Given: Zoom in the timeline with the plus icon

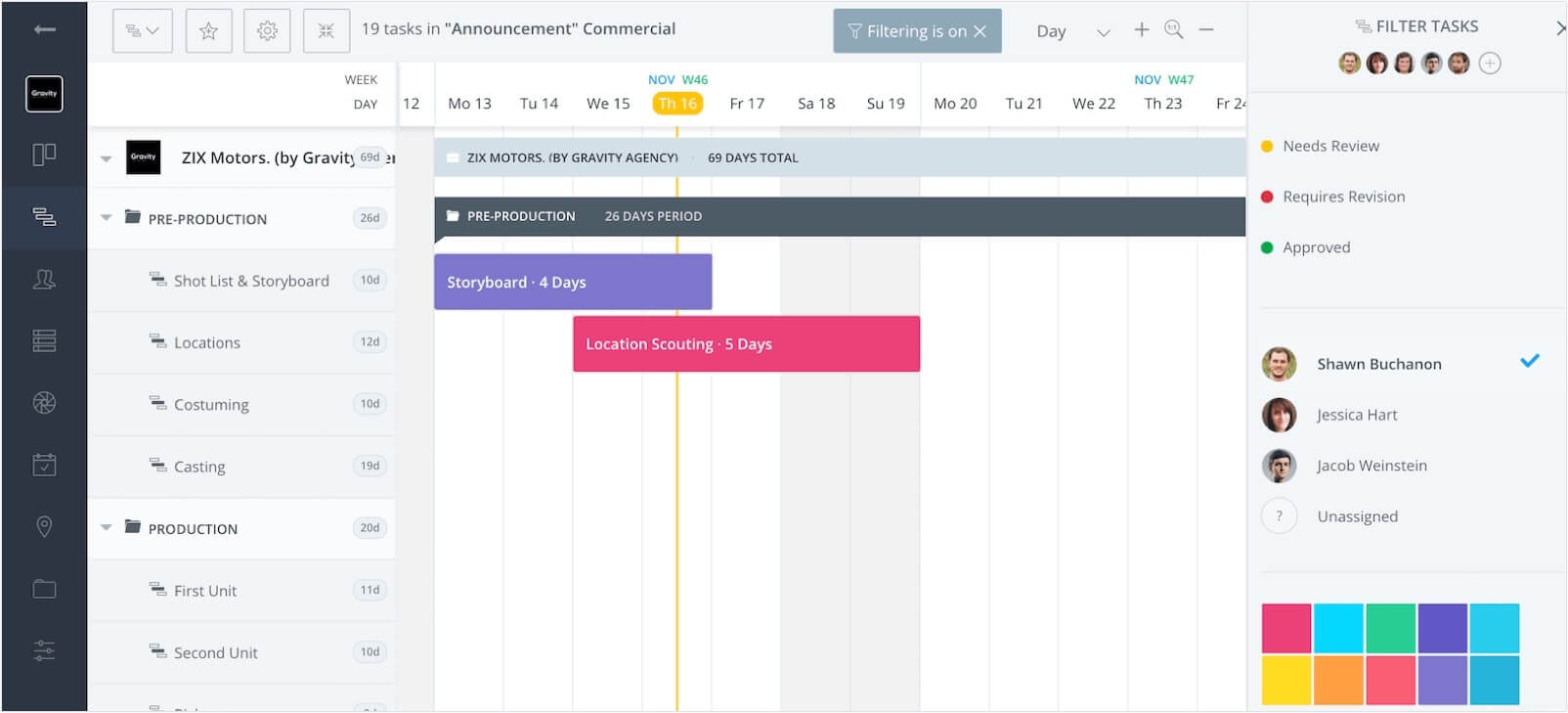Looking at the screenshot, I should click(1141, 30).
